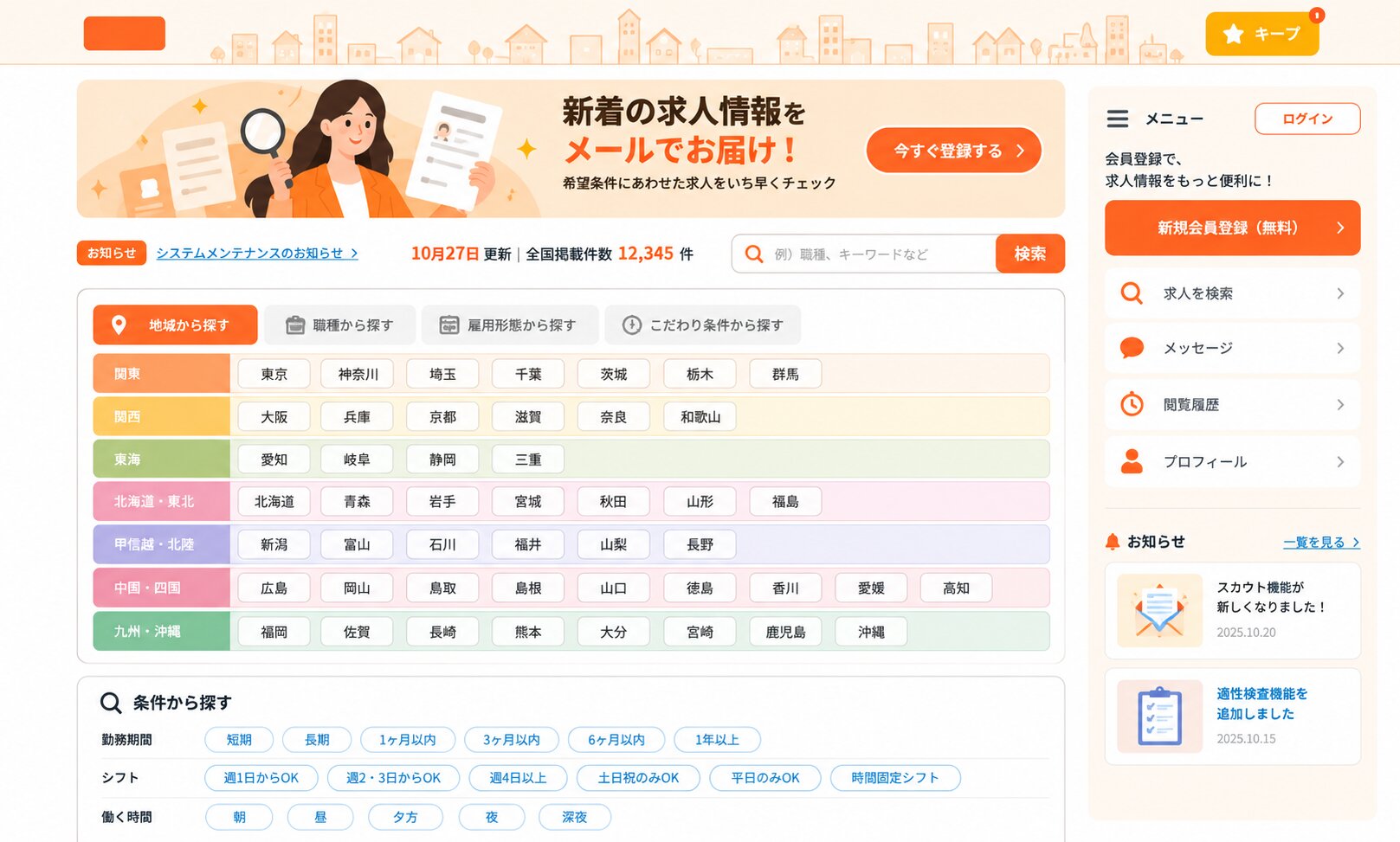Click the clock icon beside 閲覧履歴
This screenshot has width=1400, height=842.
point(1132,404)
